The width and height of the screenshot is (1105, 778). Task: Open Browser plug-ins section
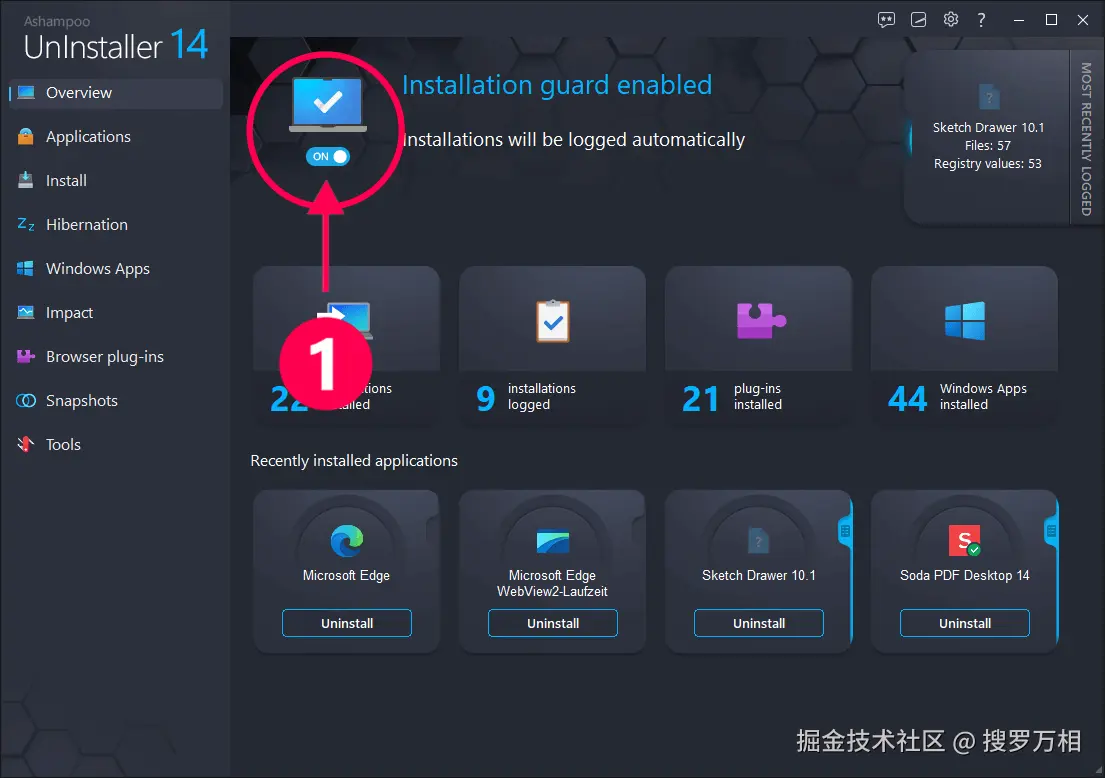pos(116,357)
